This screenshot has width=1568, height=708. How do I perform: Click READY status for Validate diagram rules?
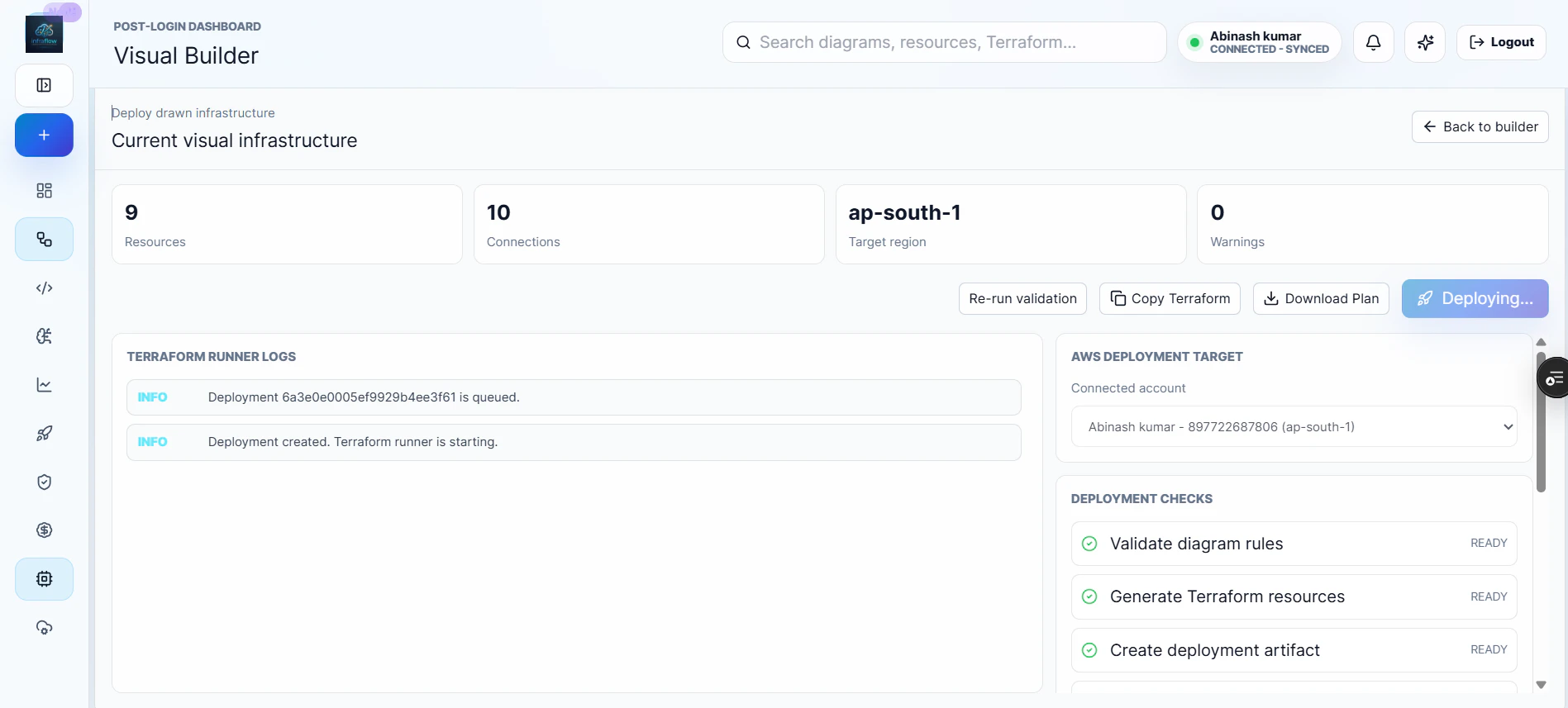[1489, 543]
